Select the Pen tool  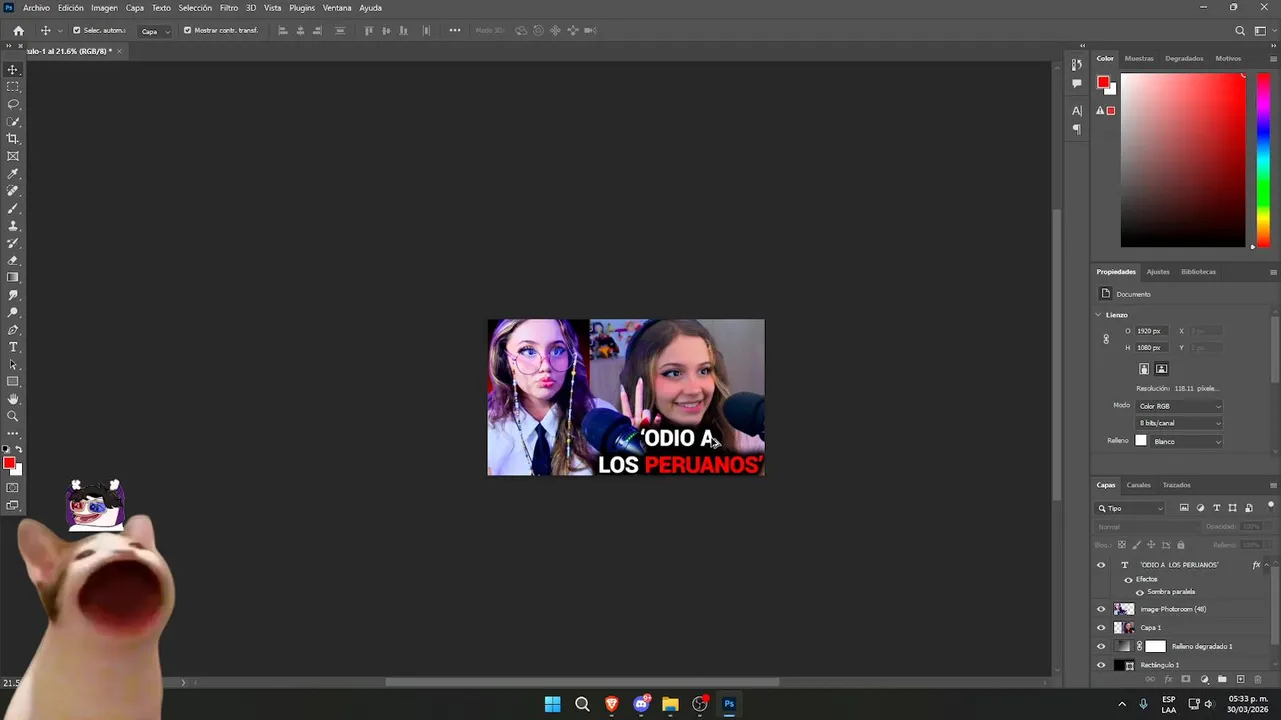(13, 330)
